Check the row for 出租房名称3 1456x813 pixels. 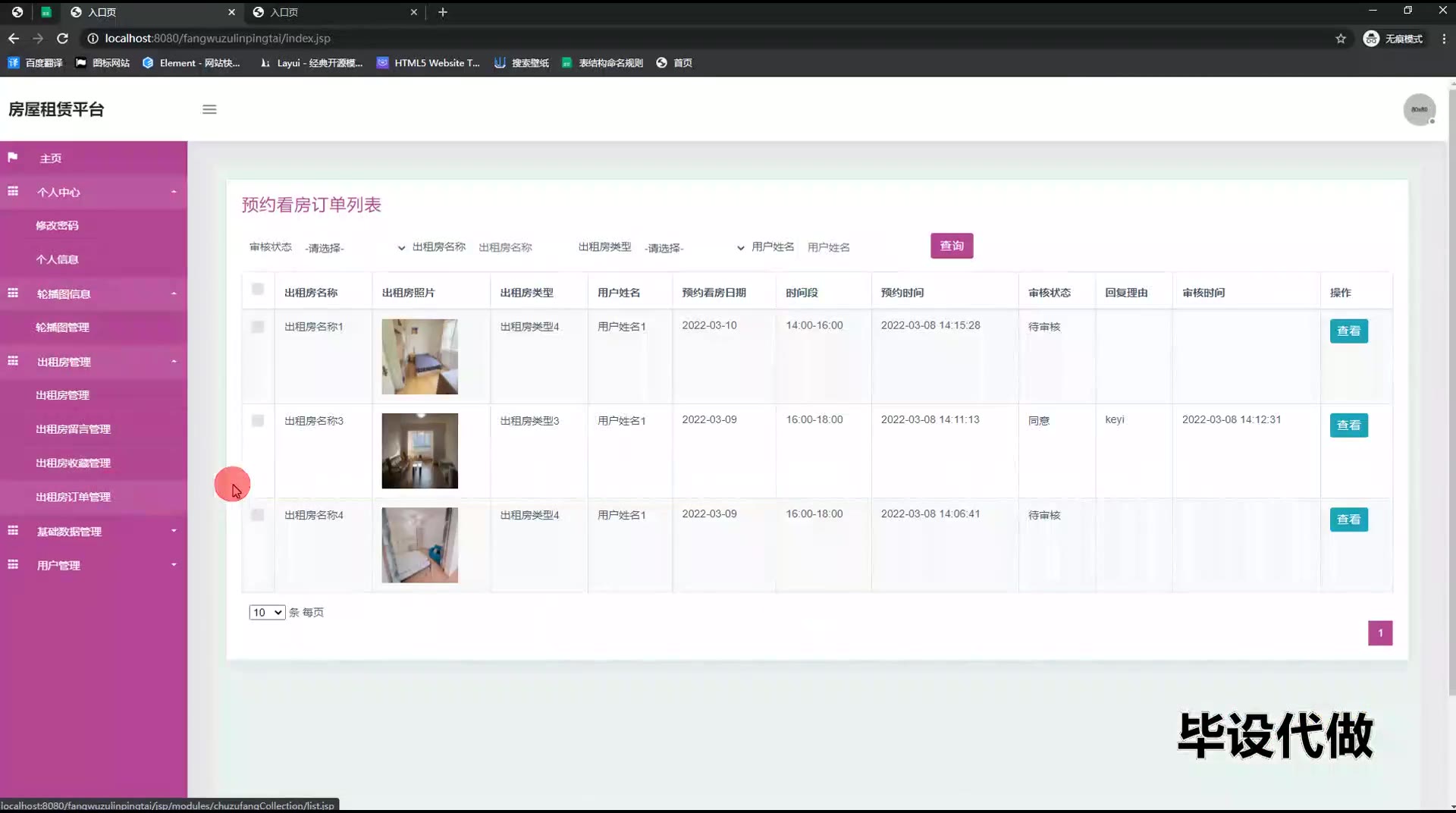click(x=258, y=421)
